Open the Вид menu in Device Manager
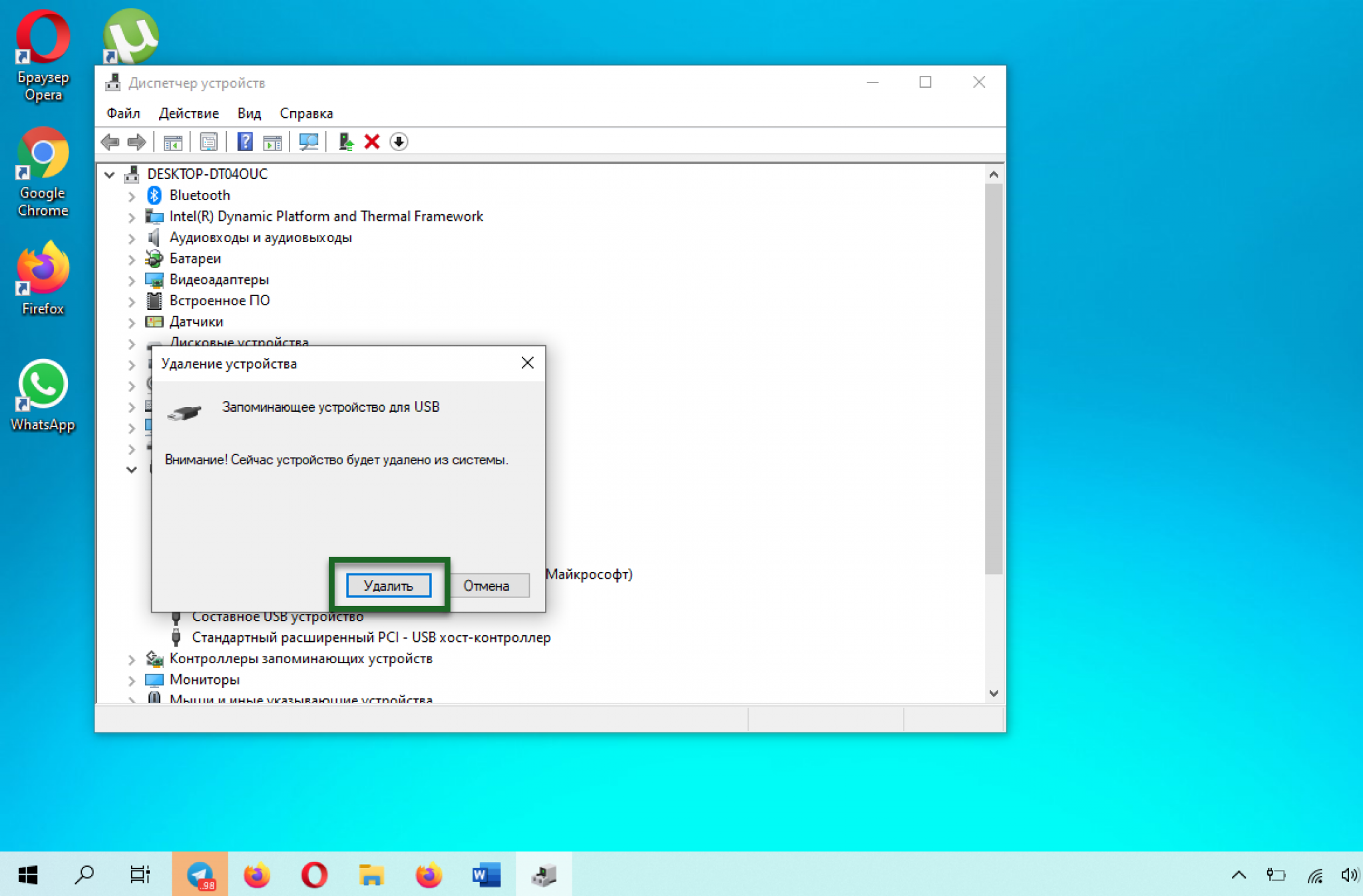 [x=247, y=112]
